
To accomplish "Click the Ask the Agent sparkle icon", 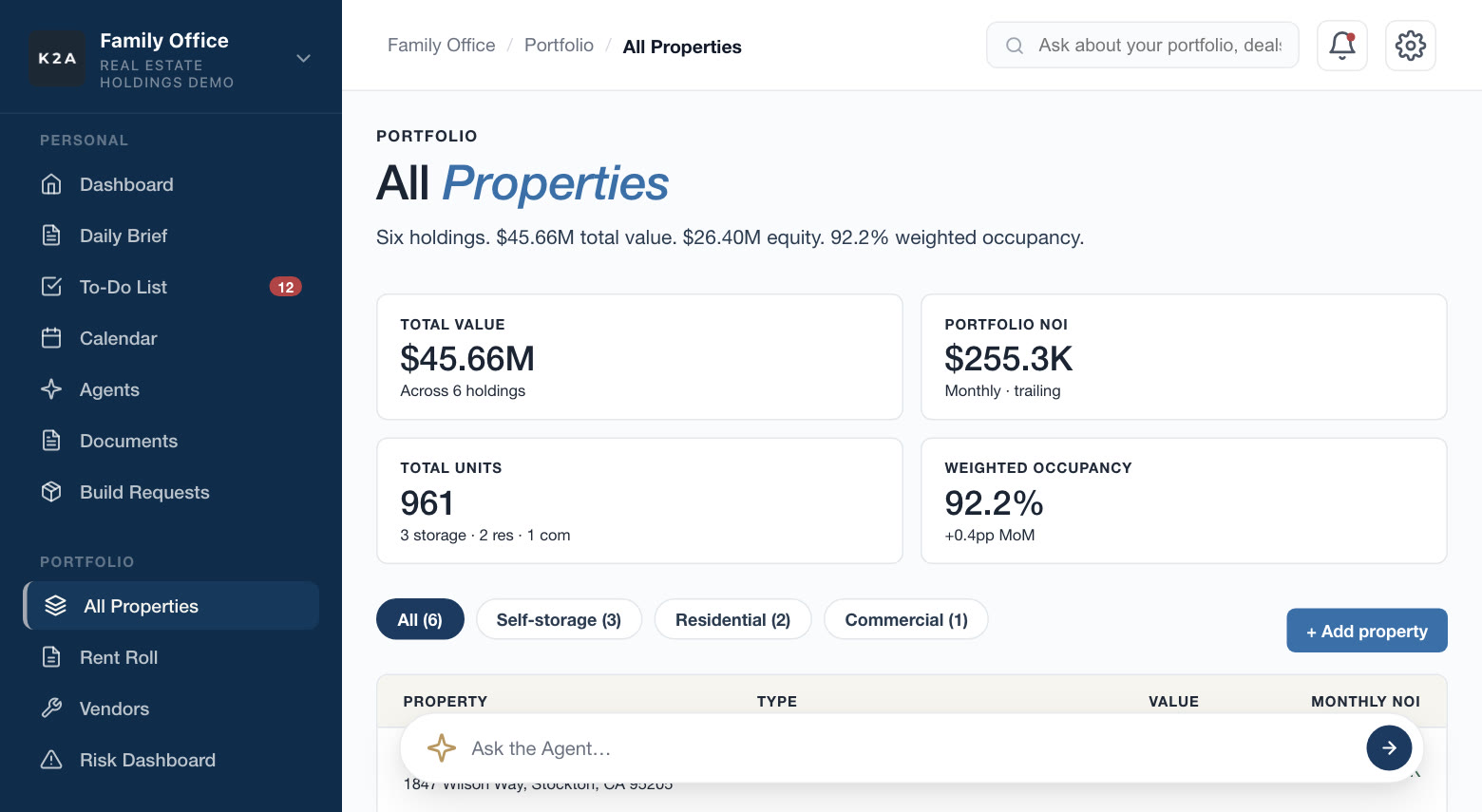I will [442, 748].
